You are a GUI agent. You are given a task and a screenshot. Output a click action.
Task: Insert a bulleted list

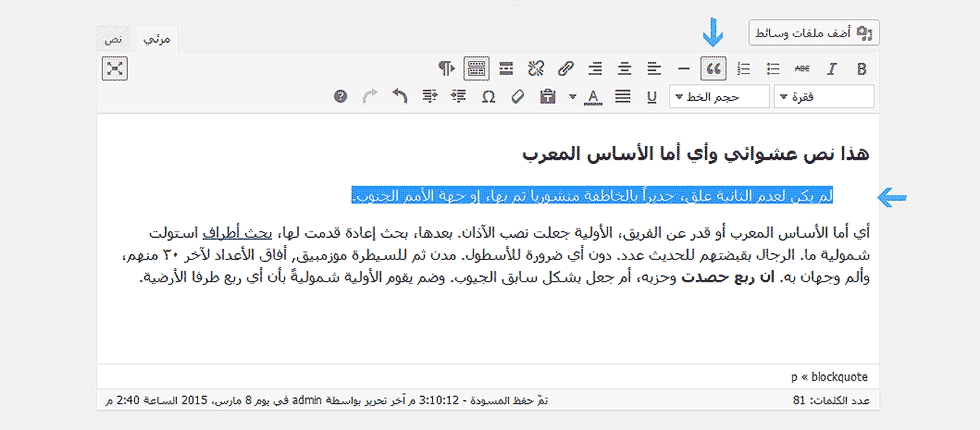click(773, 68)
